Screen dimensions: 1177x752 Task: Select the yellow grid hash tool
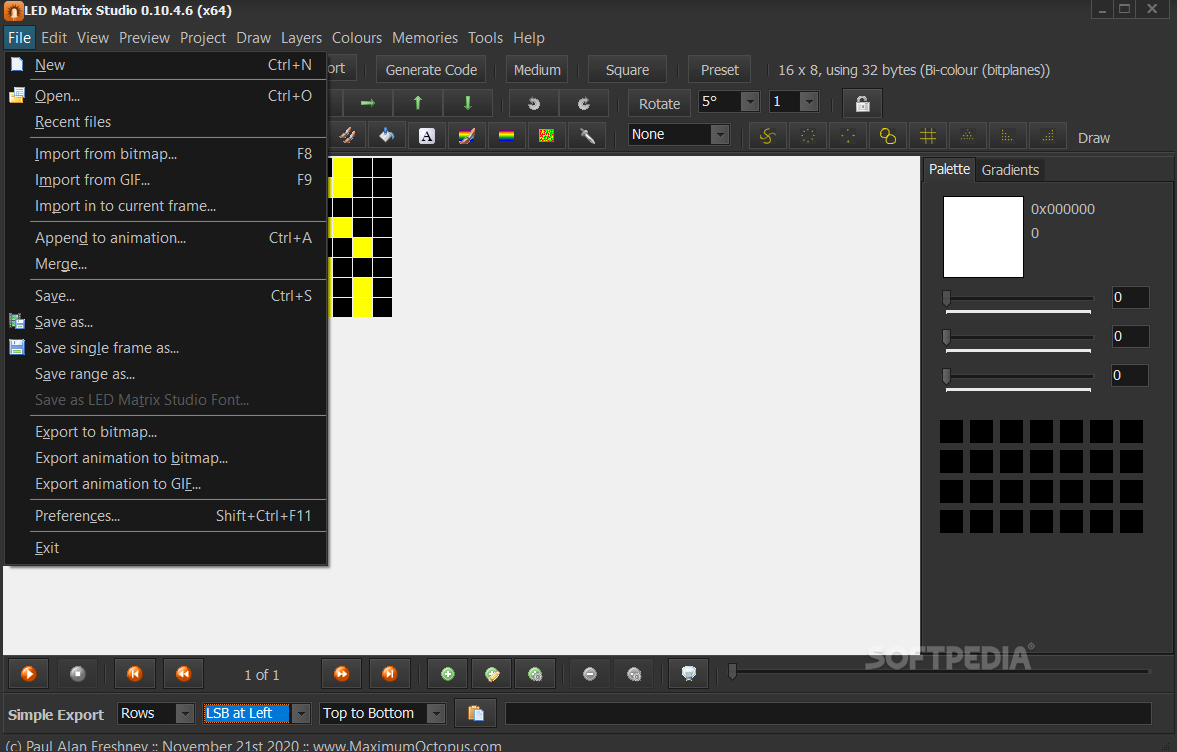click(x=928, y=136)
